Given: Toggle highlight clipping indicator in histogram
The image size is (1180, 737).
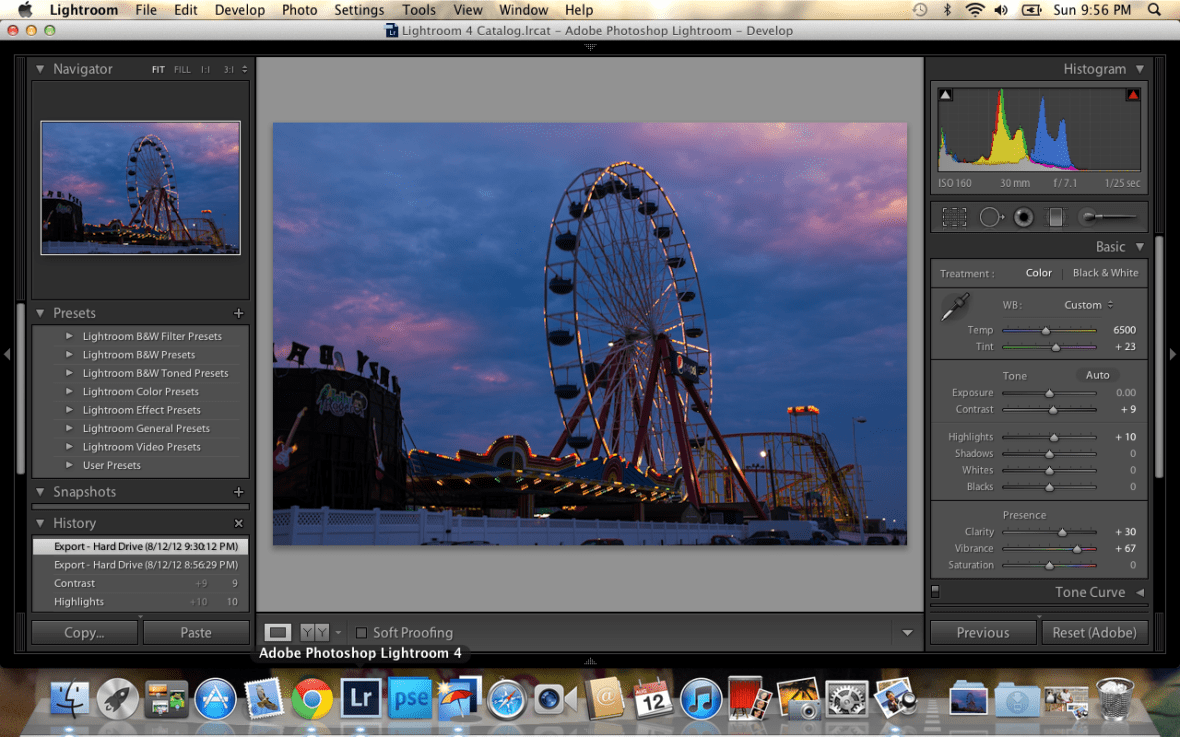Looking at the screenshot, I should pyautogui.click(x=1133, y=95).
